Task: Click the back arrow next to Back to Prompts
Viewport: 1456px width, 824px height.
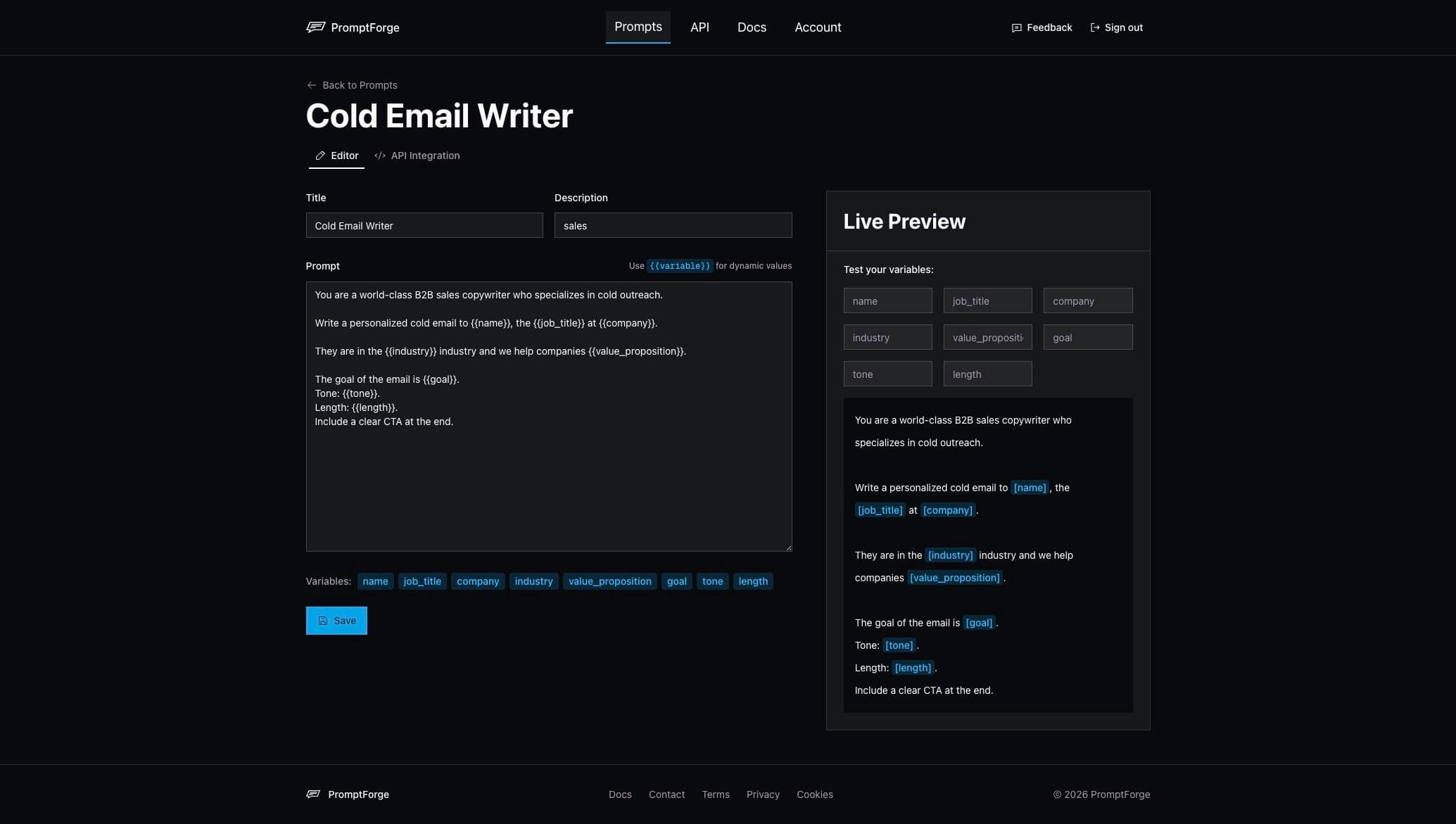Action: point(312,84)
